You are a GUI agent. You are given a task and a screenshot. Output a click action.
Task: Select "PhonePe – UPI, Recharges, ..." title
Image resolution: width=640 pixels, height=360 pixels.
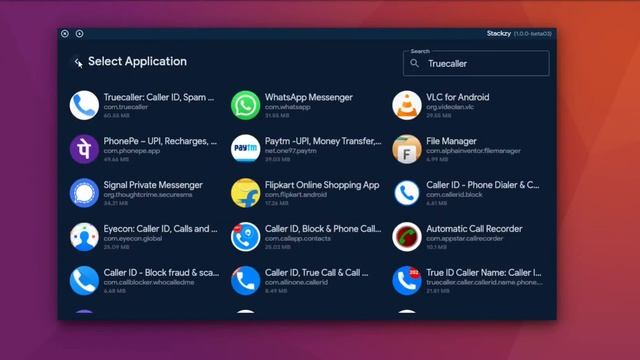160,141
